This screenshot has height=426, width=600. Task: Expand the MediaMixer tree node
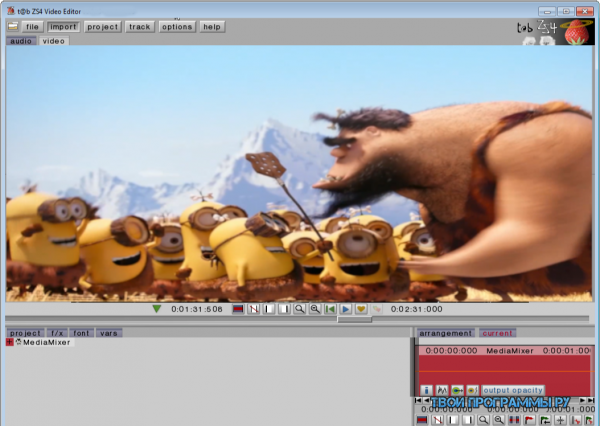(10, 342)
